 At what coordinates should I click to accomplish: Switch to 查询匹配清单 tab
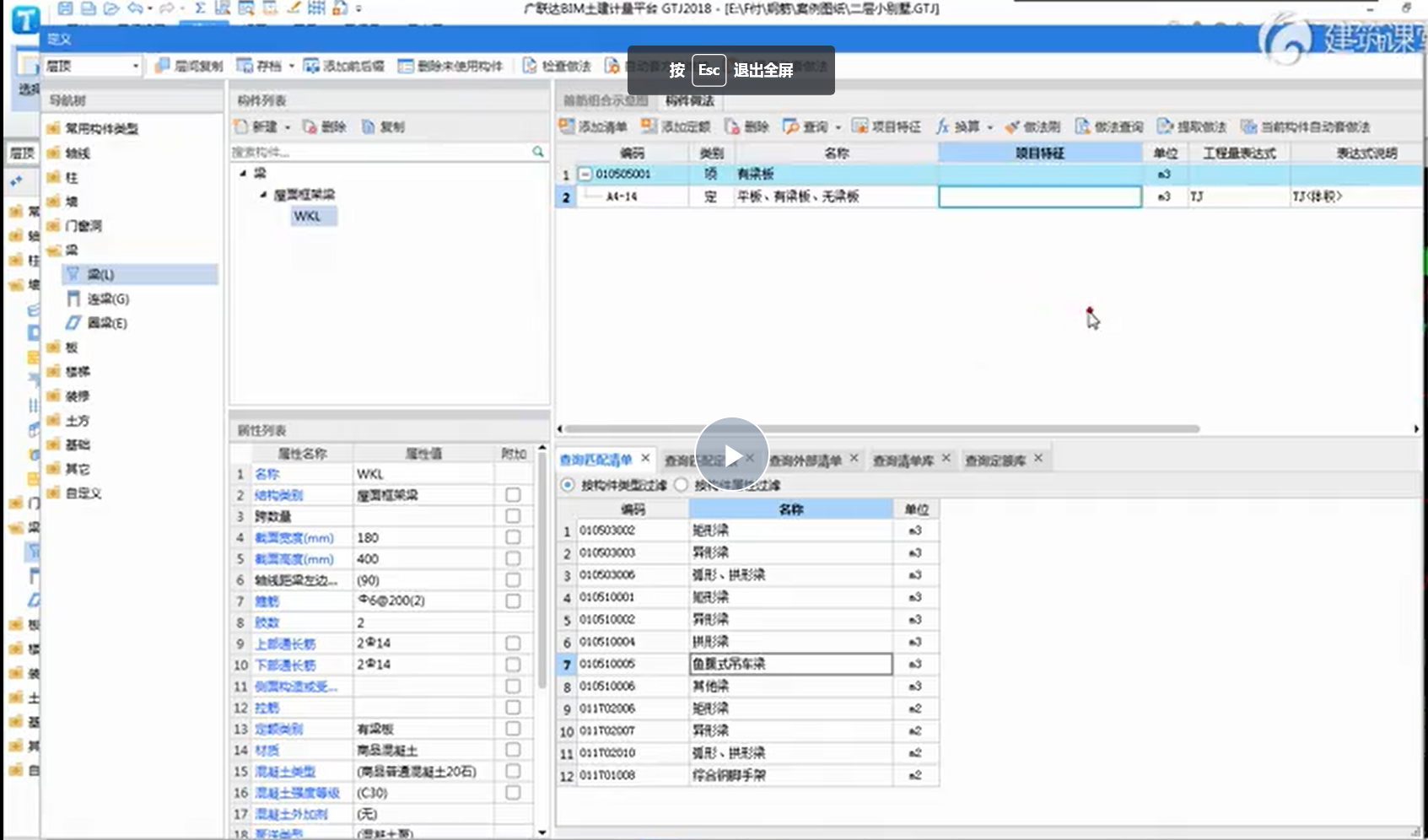click(595, 460)
